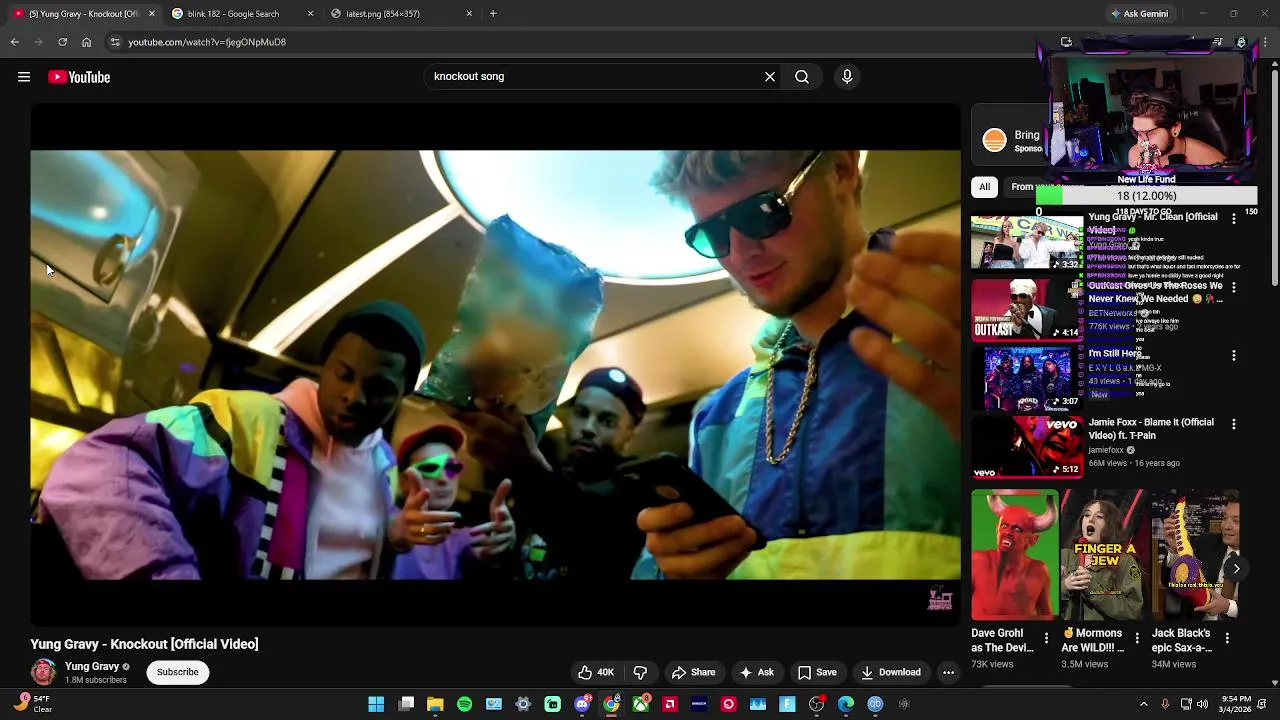This screenshot has height=720, width=1280.
Task: Open the Windows Start menu
Action: [376, 704]
